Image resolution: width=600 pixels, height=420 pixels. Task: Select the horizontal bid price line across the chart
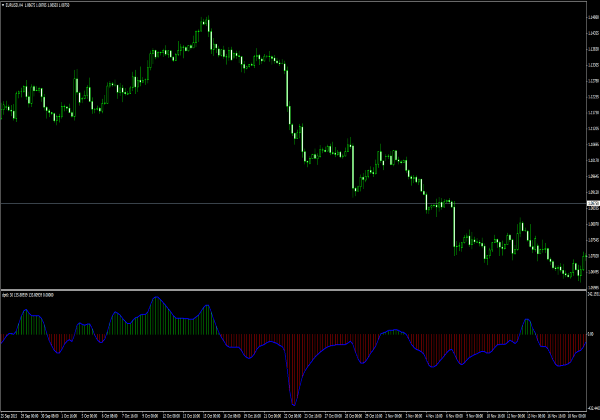tap(293, 203)
